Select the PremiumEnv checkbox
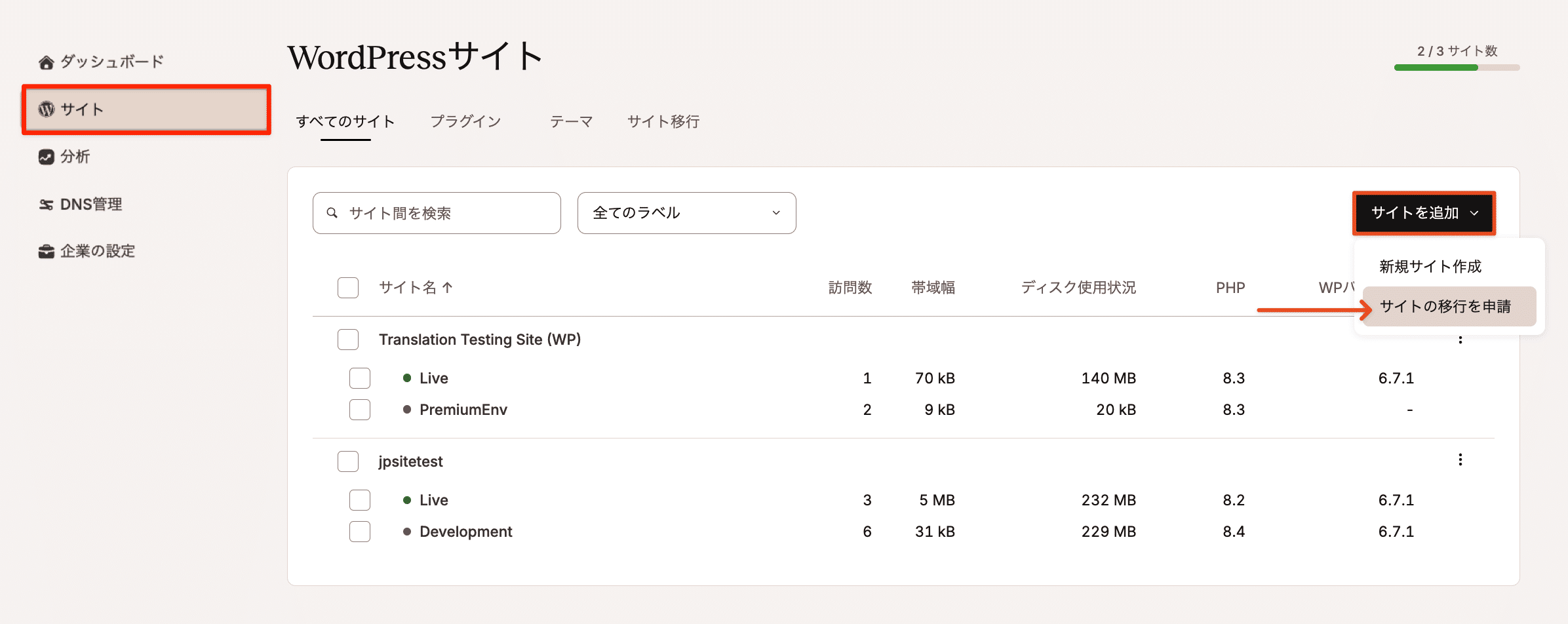 tap(359, 410)
